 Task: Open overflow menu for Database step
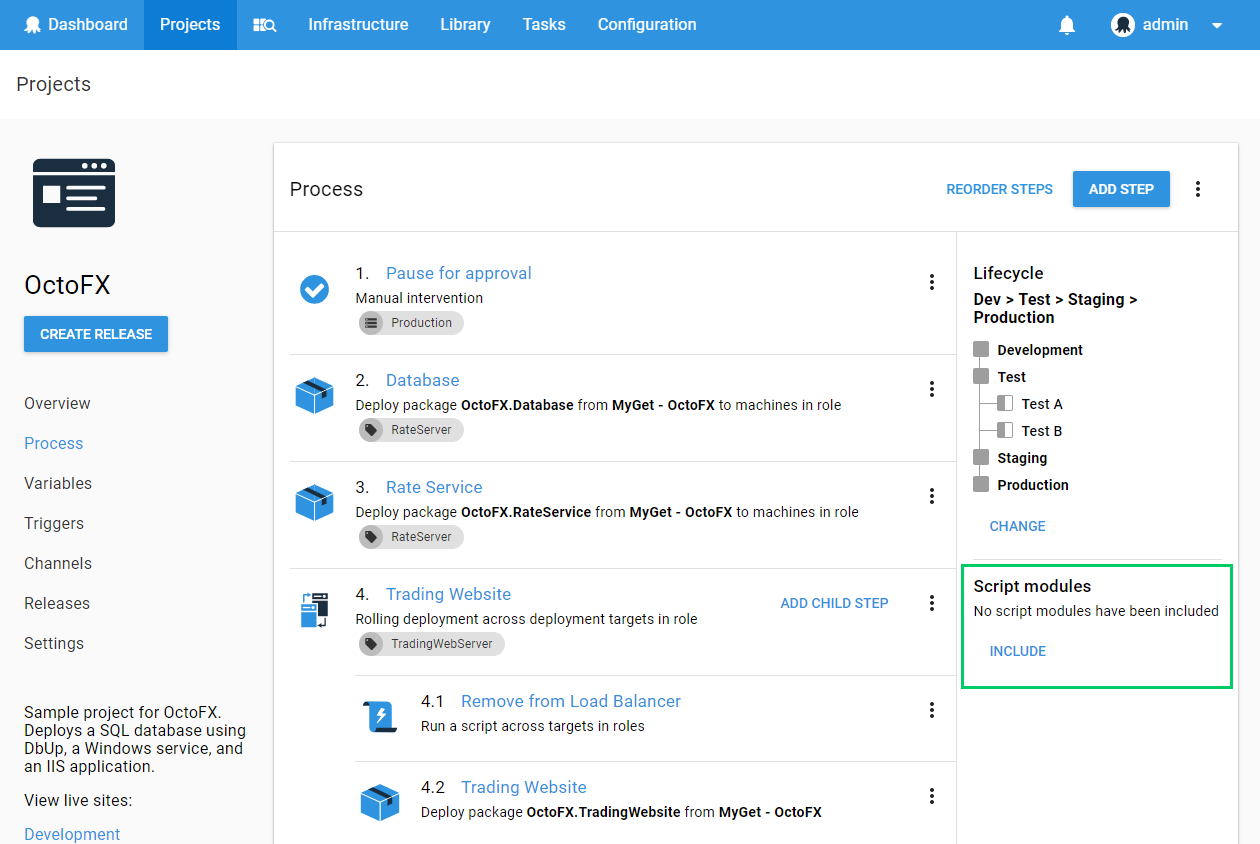(x=932, y=389)
